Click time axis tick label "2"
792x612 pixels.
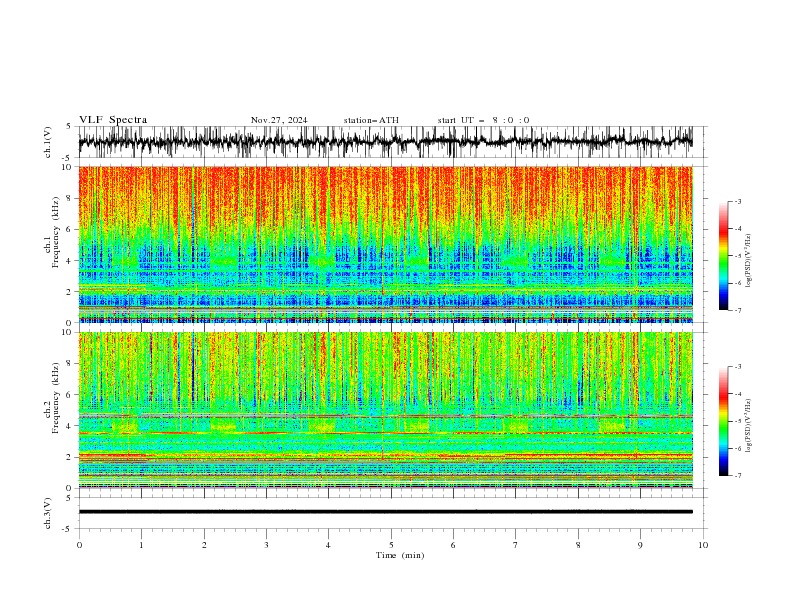coord(204,545)
